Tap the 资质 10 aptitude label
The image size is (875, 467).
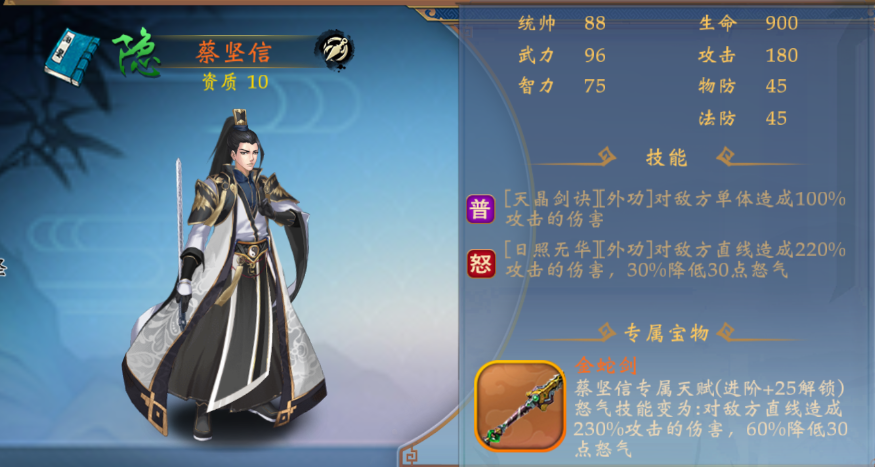point(235,82)
